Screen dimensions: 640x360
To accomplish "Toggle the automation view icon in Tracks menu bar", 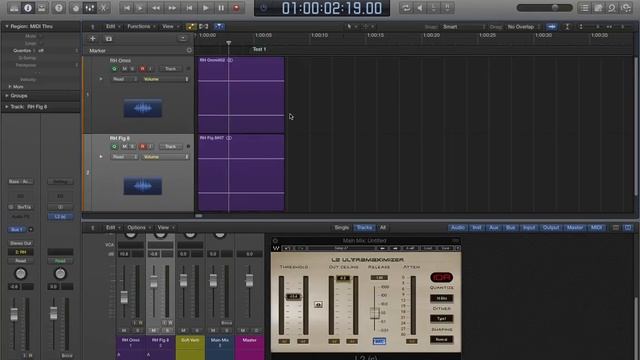I will 191,27.
